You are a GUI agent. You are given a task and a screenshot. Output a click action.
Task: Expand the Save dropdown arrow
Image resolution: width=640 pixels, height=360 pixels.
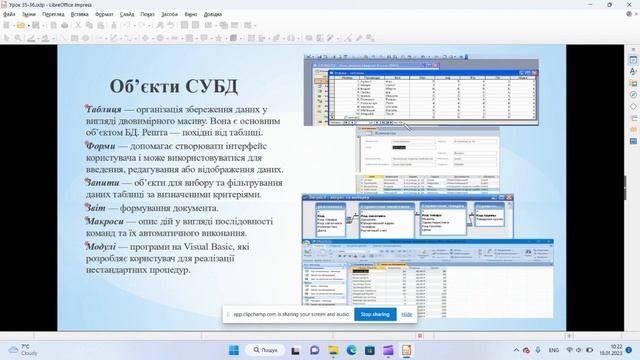pyautogui.click(x=43, y=26)
